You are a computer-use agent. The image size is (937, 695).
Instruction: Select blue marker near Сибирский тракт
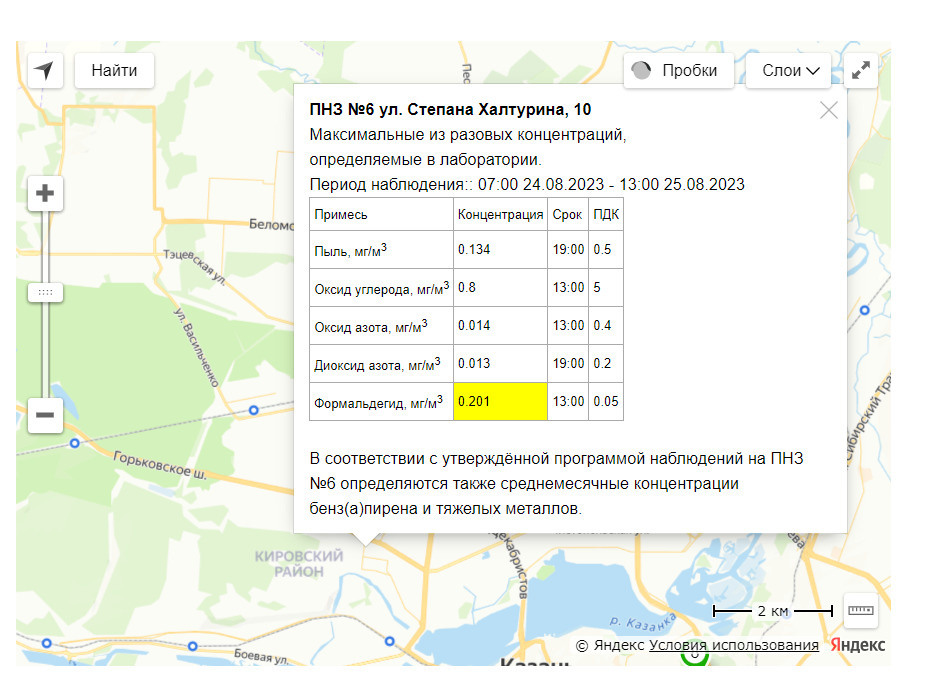(863, 310)
